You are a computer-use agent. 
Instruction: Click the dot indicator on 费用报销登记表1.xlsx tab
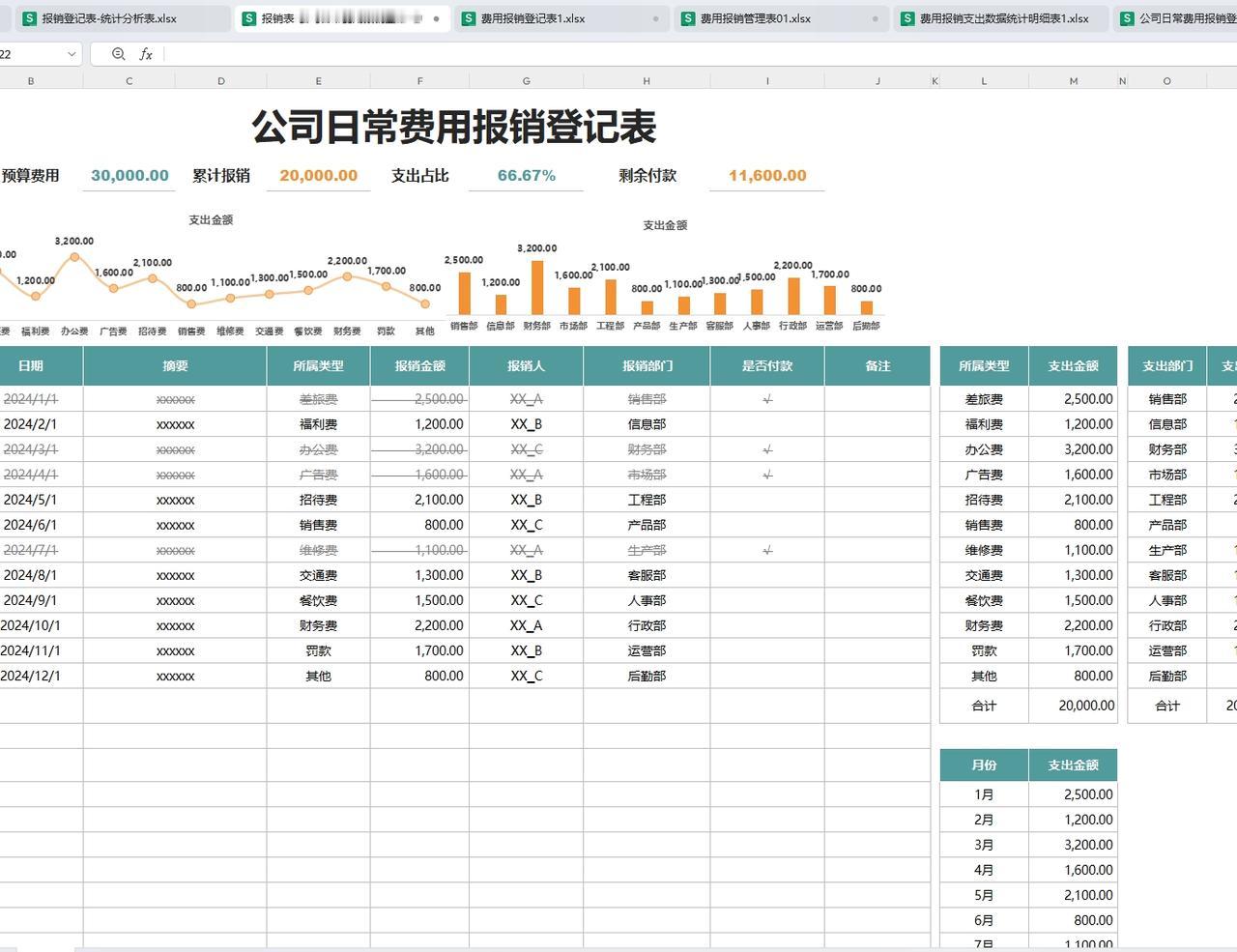click(656, 18)
